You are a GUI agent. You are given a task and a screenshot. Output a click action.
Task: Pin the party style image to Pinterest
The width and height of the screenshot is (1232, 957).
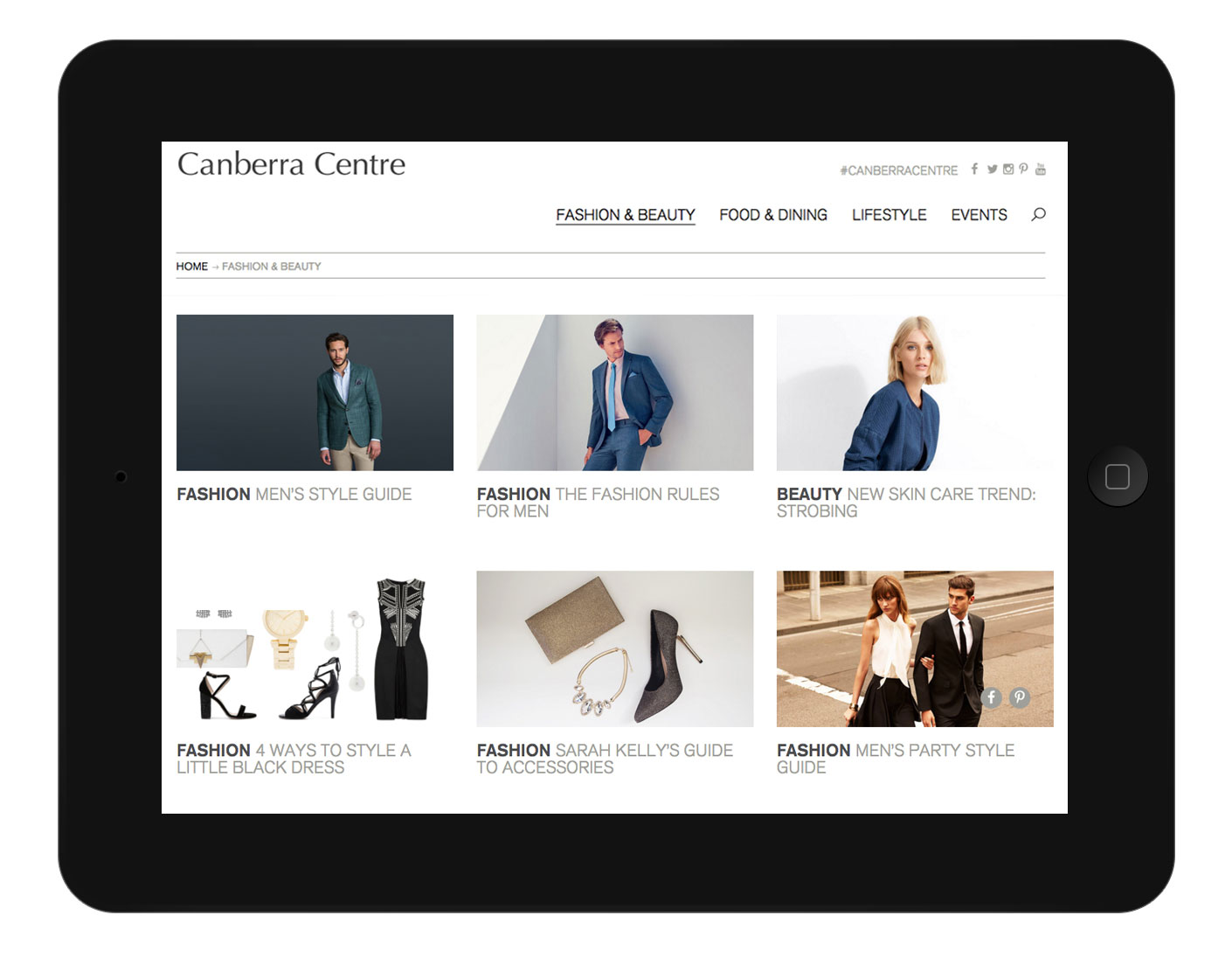[1020, 697]
